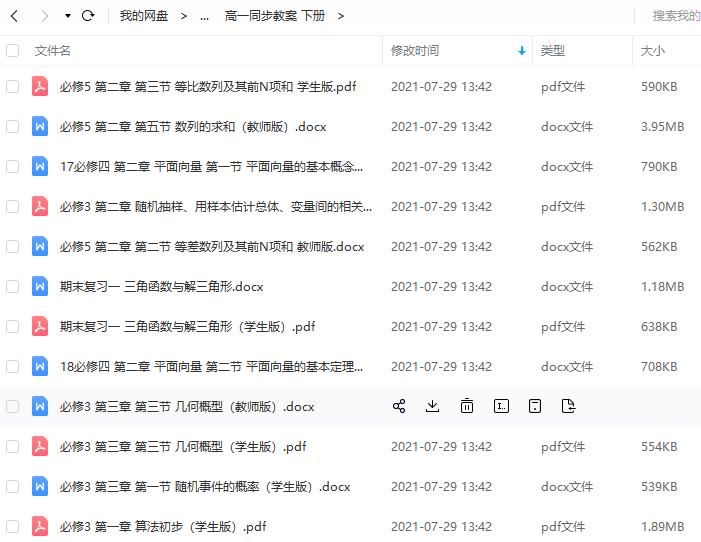Click the refresh icon in navigation bar
Screen dimensions: 701x542
[88, 16]
